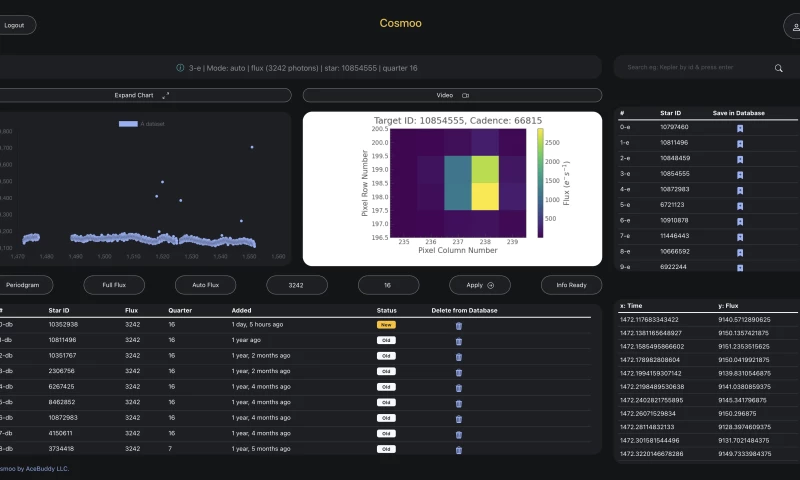Click the search magnifier icon
The image size is (800, 480).
(779, 68)
